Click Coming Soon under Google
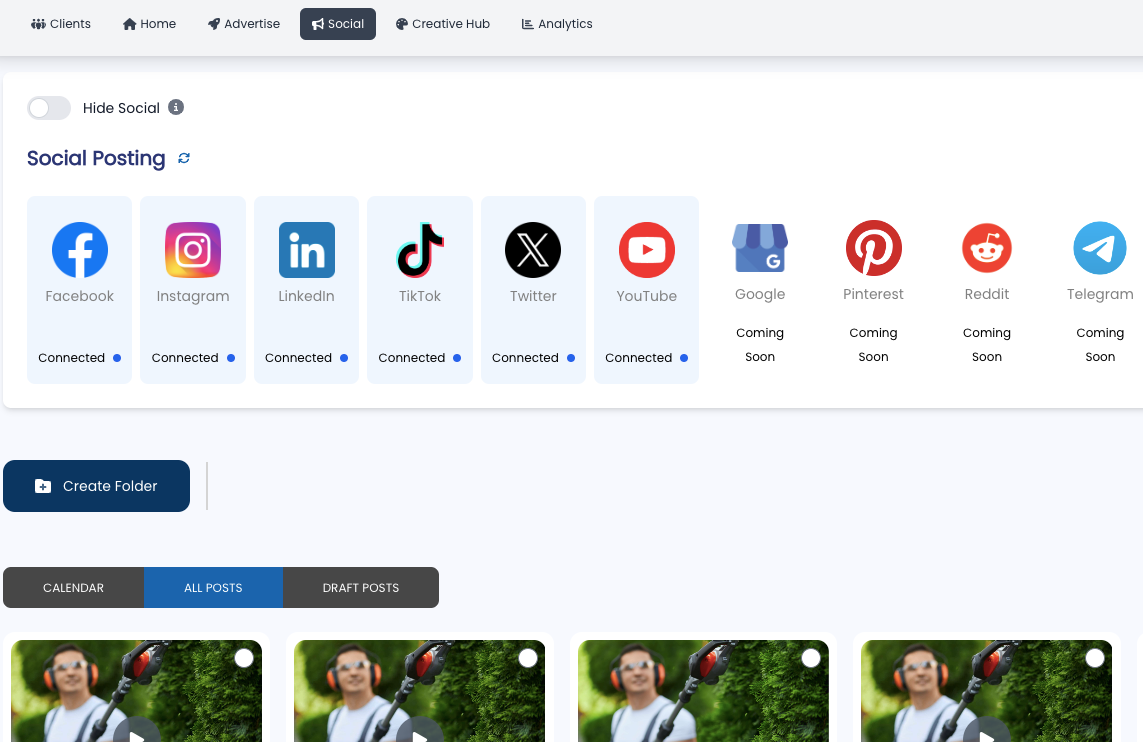Viewport: 1143px width, 742px height. pos(760,345)
